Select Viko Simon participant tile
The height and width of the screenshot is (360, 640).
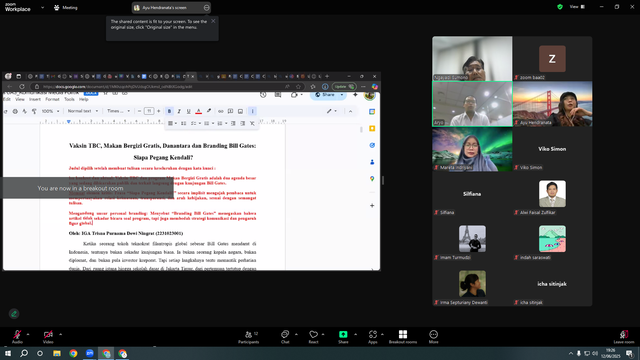(x=552, y=149)
